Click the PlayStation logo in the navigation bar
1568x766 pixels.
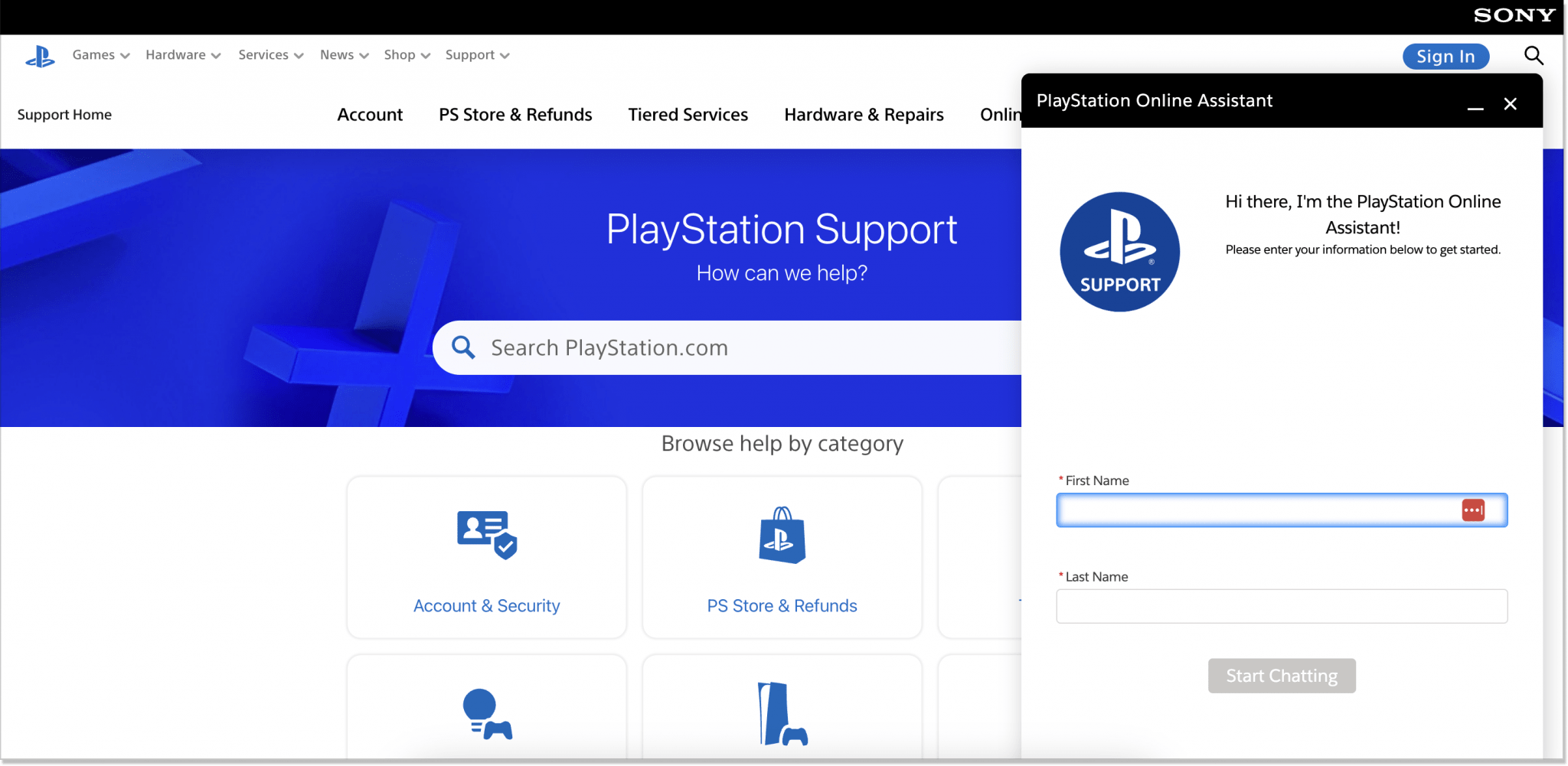(39, 55)
